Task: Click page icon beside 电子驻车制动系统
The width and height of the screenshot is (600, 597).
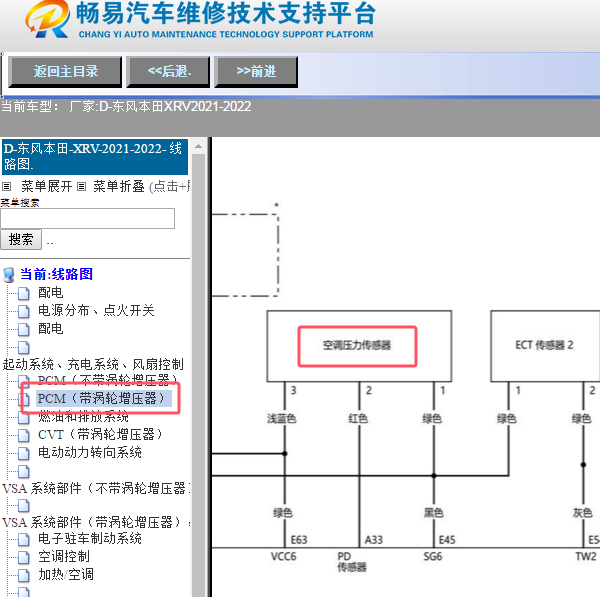Action: pyautogui.click(x=24, y=540)
